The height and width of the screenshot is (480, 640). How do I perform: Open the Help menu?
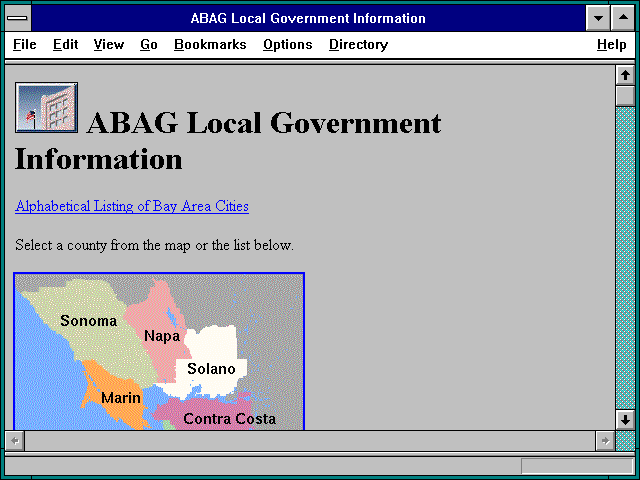[x=611, y=44]
